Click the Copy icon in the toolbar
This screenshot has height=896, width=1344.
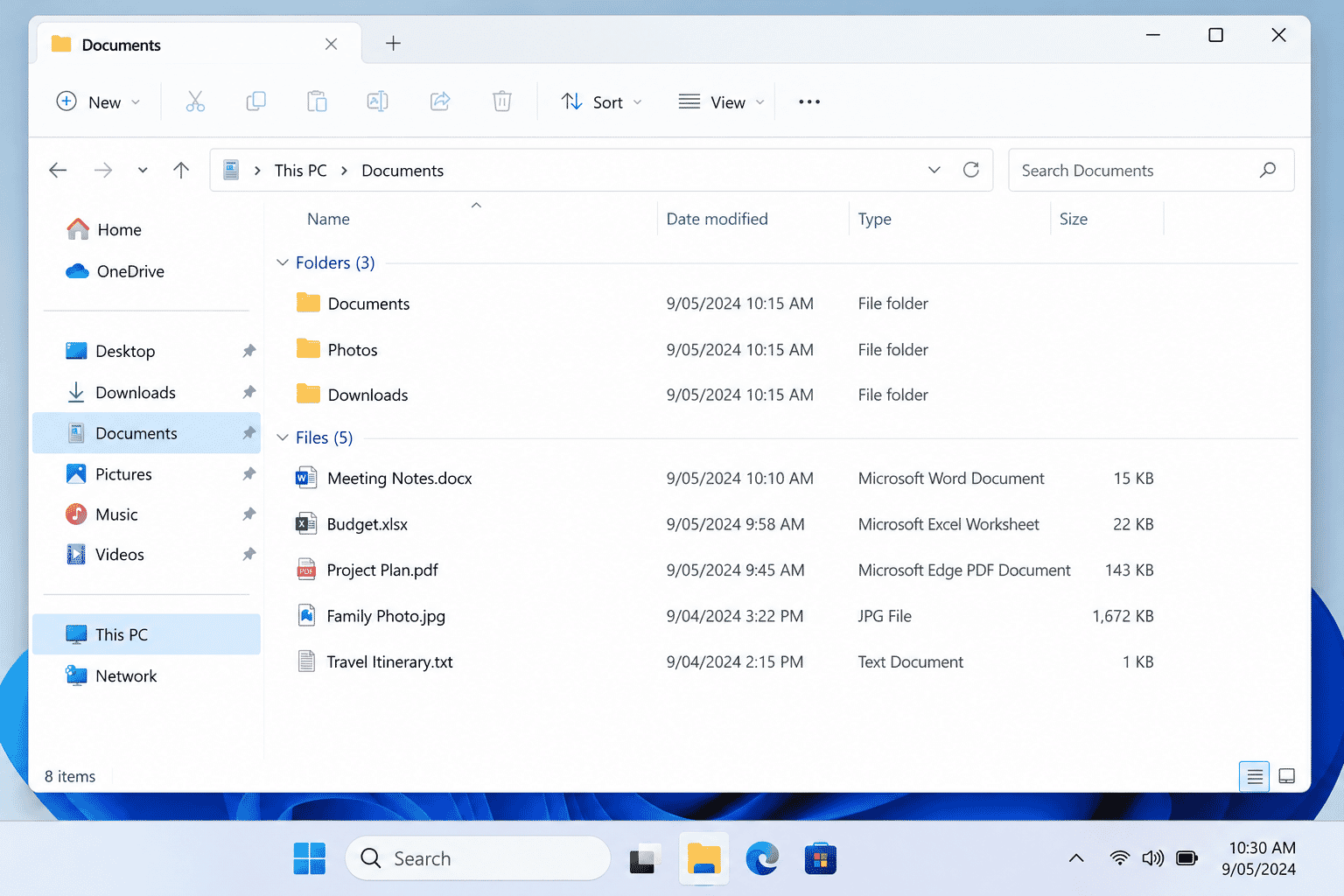(256, 101)
